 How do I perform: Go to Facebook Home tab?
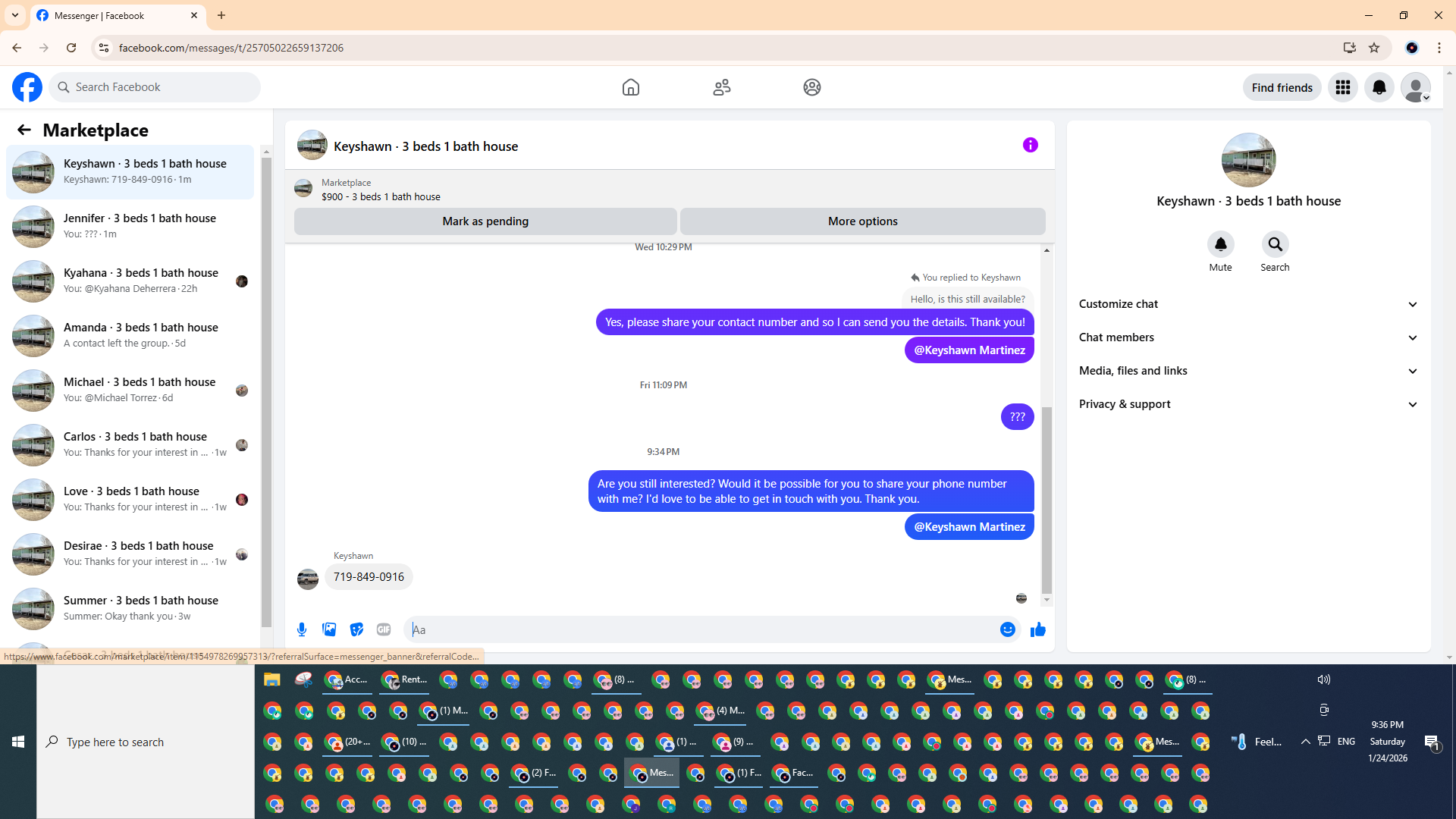pos(630,87)
